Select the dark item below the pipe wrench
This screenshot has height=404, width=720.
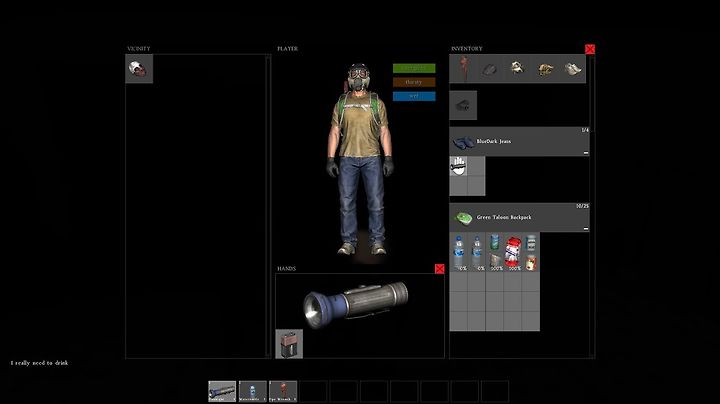coord(463,105)
